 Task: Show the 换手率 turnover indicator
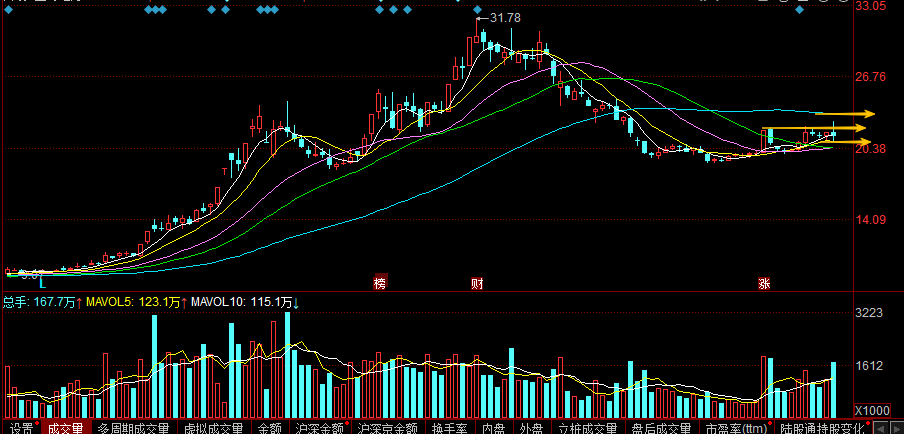pyautogui.click(x=451, y=428)
